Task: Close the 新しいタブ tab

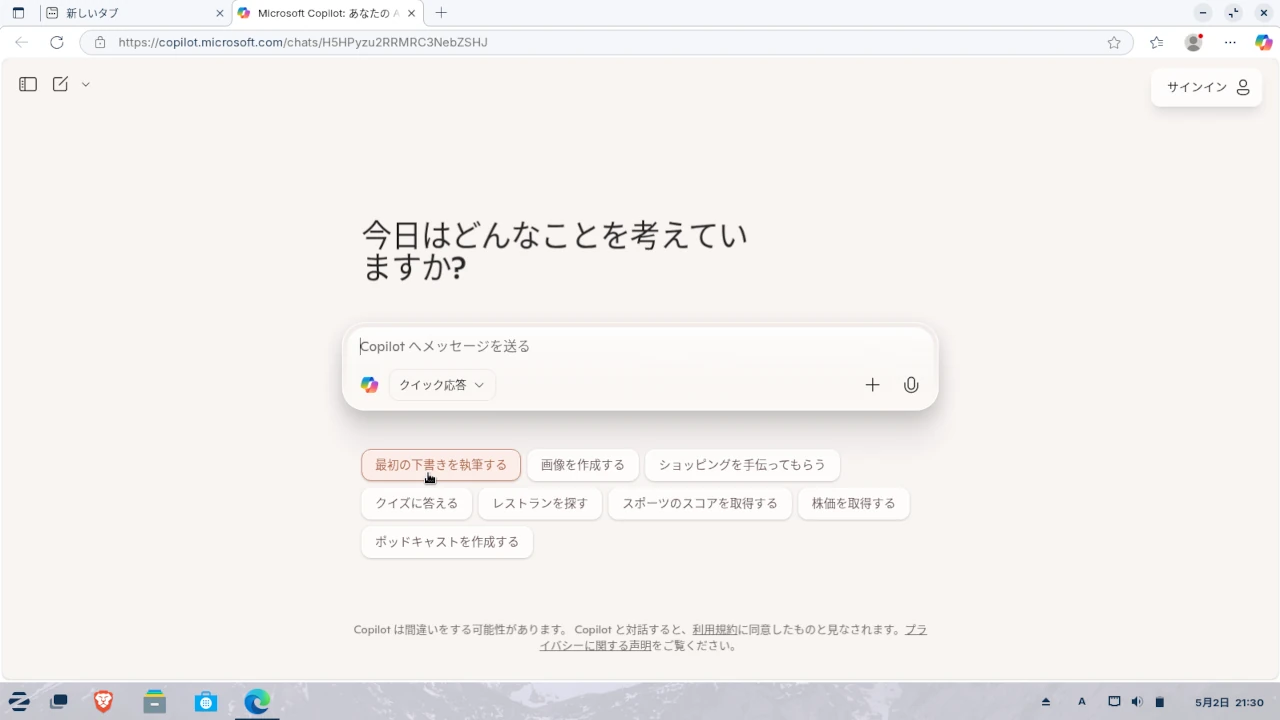Action: (x=220, y=13)
